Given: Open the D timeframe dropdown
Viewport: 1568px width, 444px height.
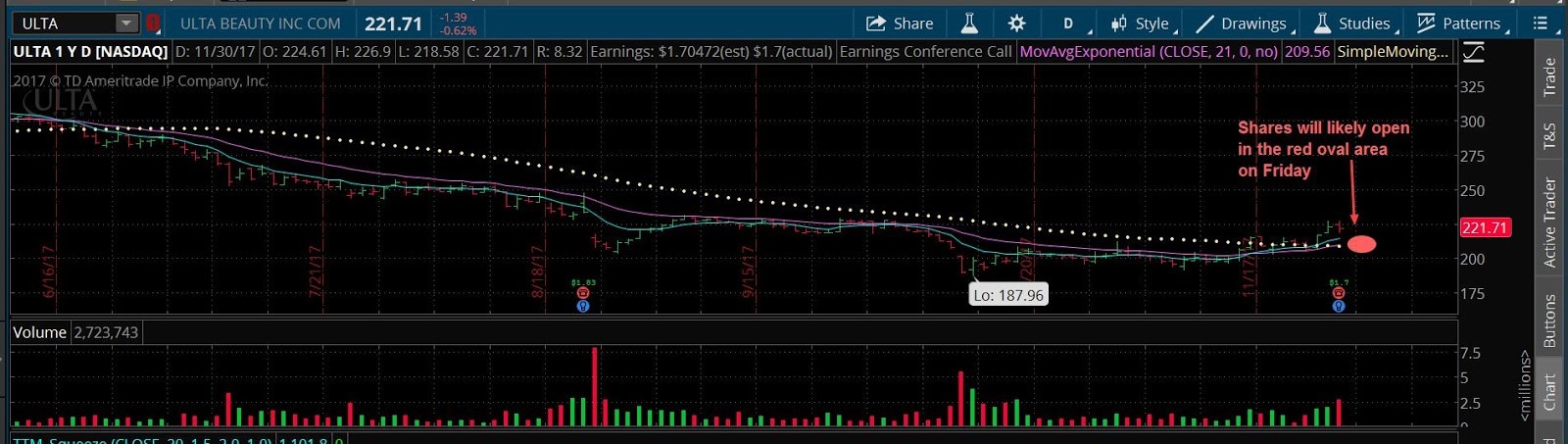Looking at the screenshot, I should pyautogui.click(x=1068, y=24).
